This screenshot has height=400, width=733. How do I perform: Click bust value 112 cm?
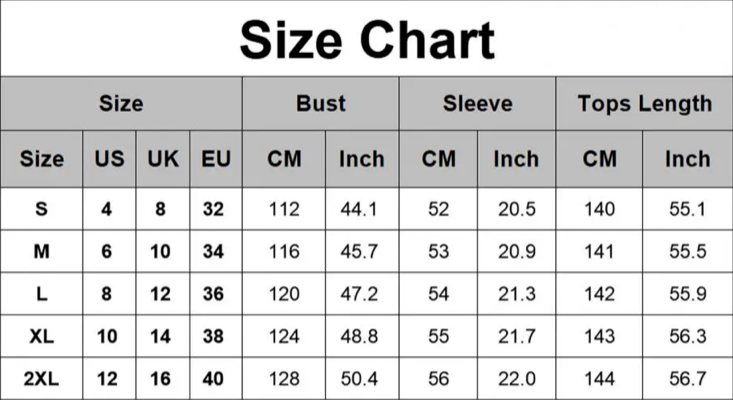(x=284, y=209)
